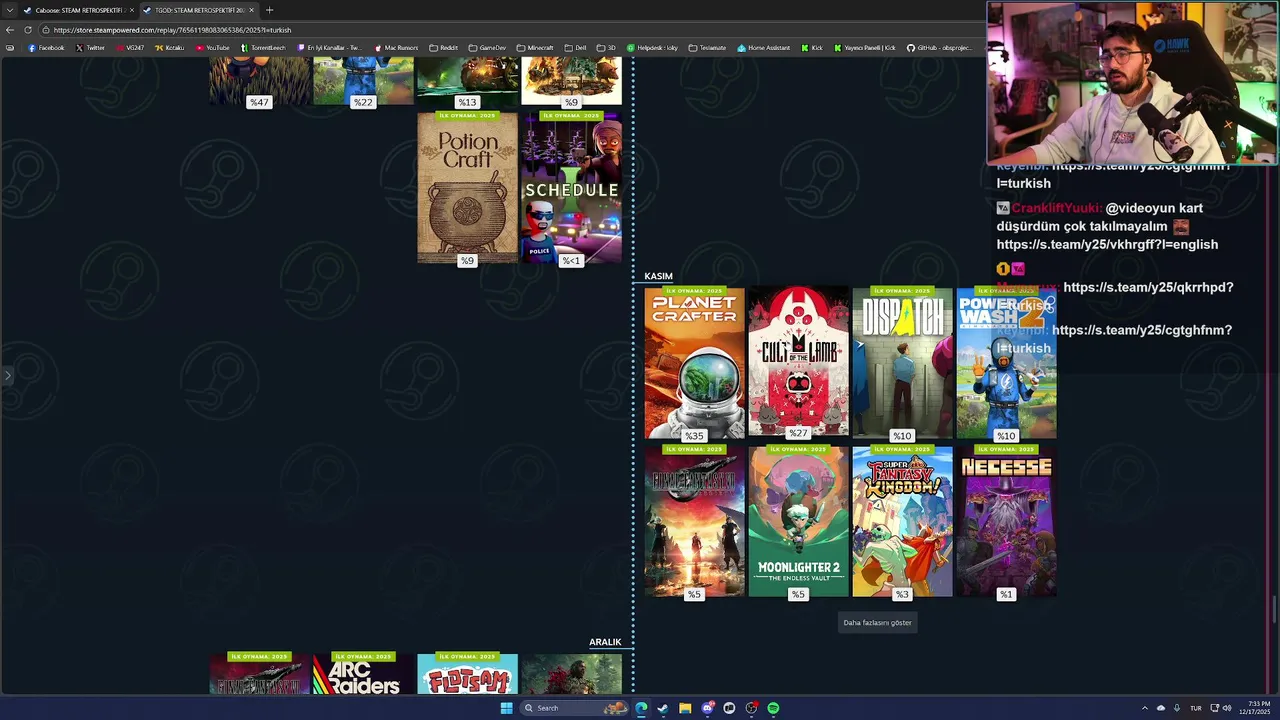Viewport: 1280px width, 720px height.
Task: Open the YouTube bookmark
Action: tap(213, 48)
